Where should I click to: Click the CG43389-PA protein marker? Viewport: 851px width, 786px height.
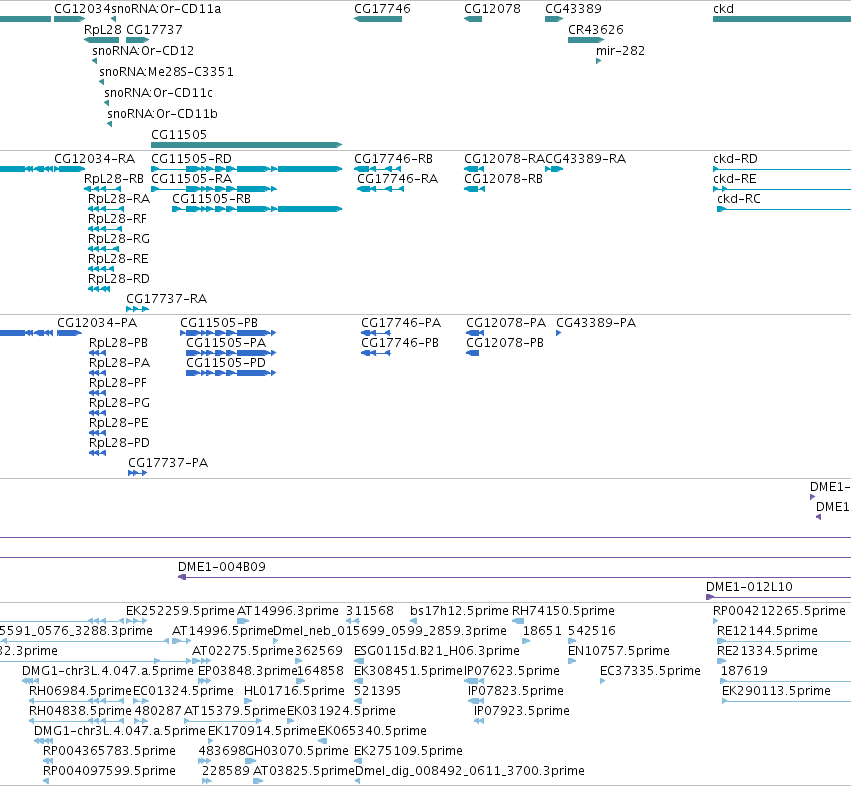558,333
